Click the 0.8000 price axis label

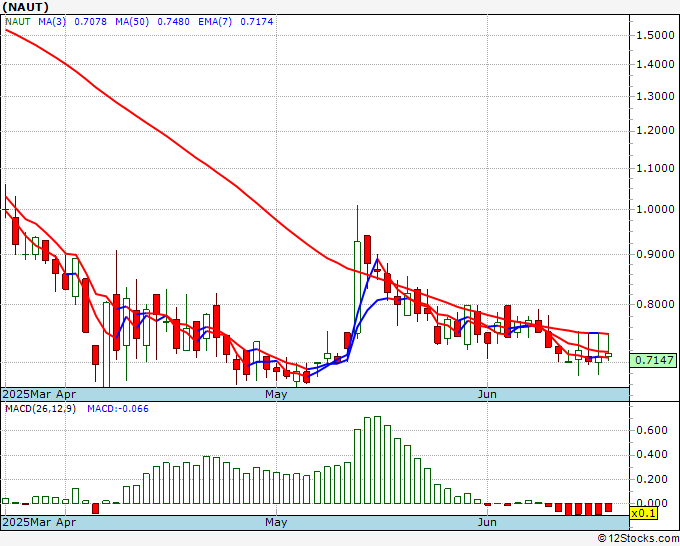click(655, 304)
